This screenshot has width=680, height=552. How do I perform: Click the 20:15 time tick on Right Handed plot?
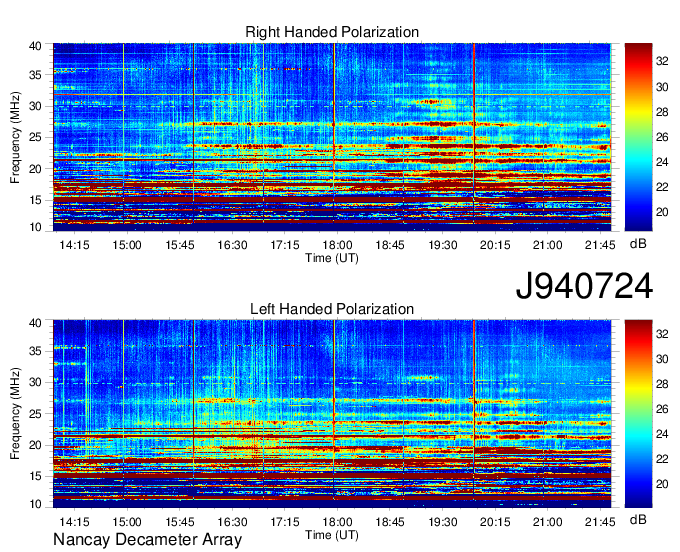[x=495, y=245]
